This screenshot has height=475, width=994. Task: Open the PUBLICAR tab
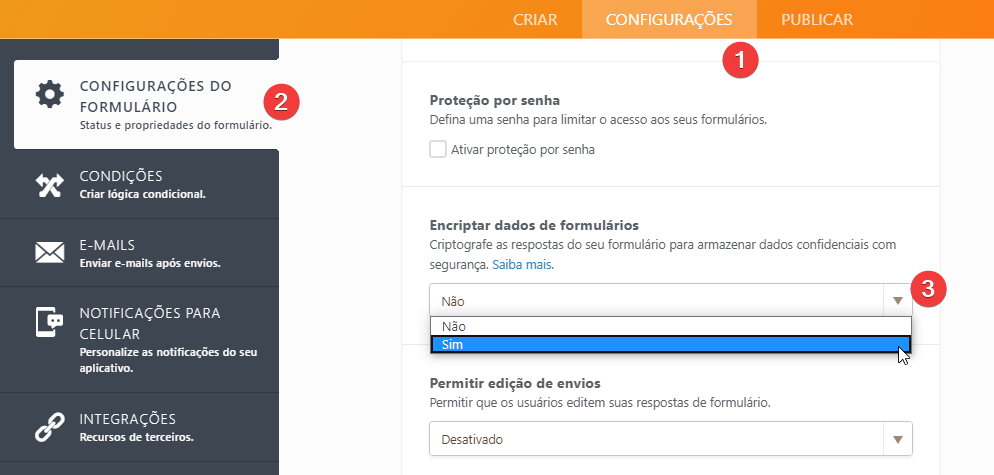coord(816,20)
